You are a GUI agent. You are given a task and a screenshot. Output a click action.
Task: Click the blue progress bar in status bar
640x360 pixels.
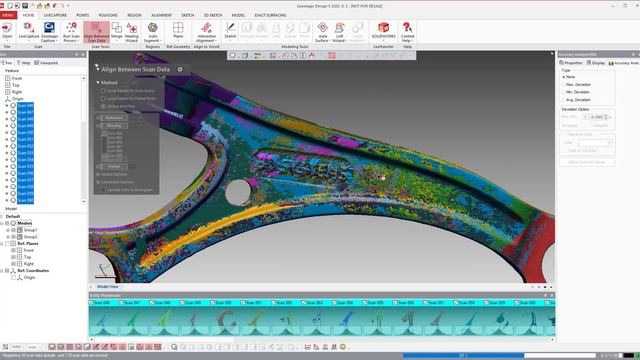coord(463,356)
